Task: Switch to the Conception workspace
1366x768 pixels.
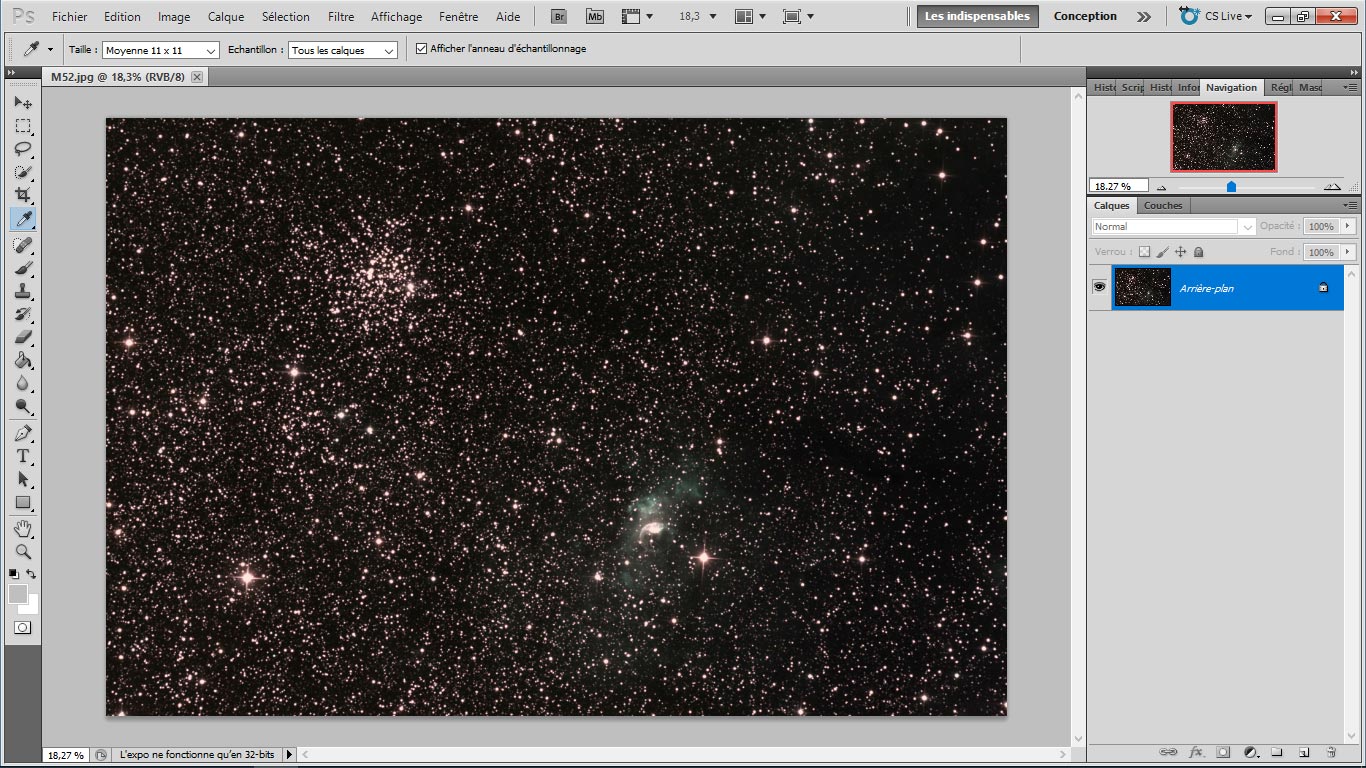Action: (1085, 16)
